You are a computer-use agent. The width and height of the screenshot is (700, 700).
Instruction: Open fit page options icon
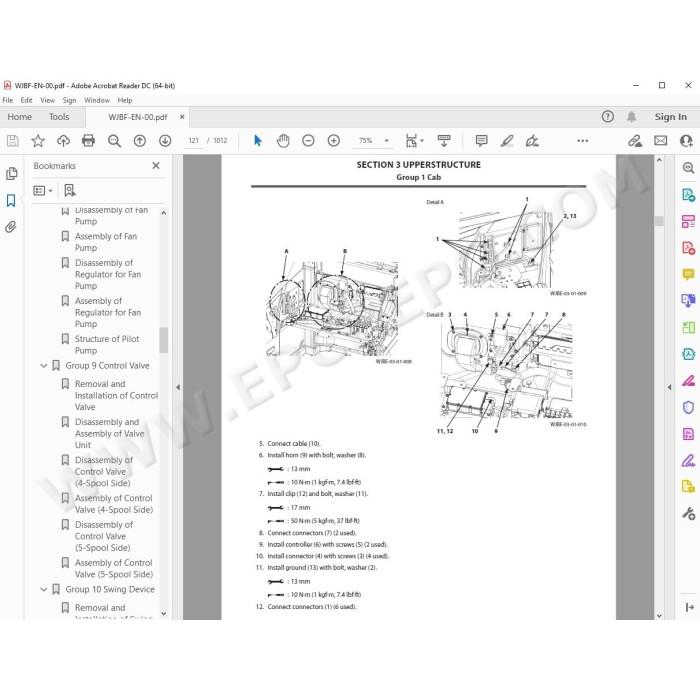(x=413, y=141)
